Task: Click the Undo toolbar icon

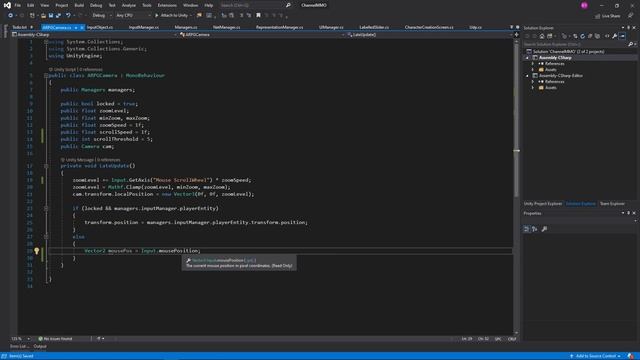Action: tap(68, 16)
